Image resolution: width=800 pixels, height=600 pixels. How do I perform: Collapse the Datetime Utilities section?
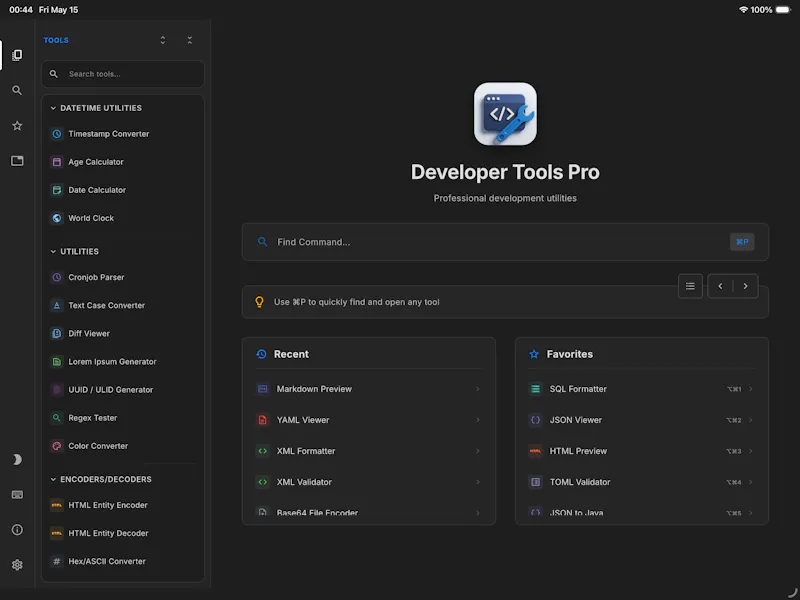pyautogui.click(x=53, y=108)
